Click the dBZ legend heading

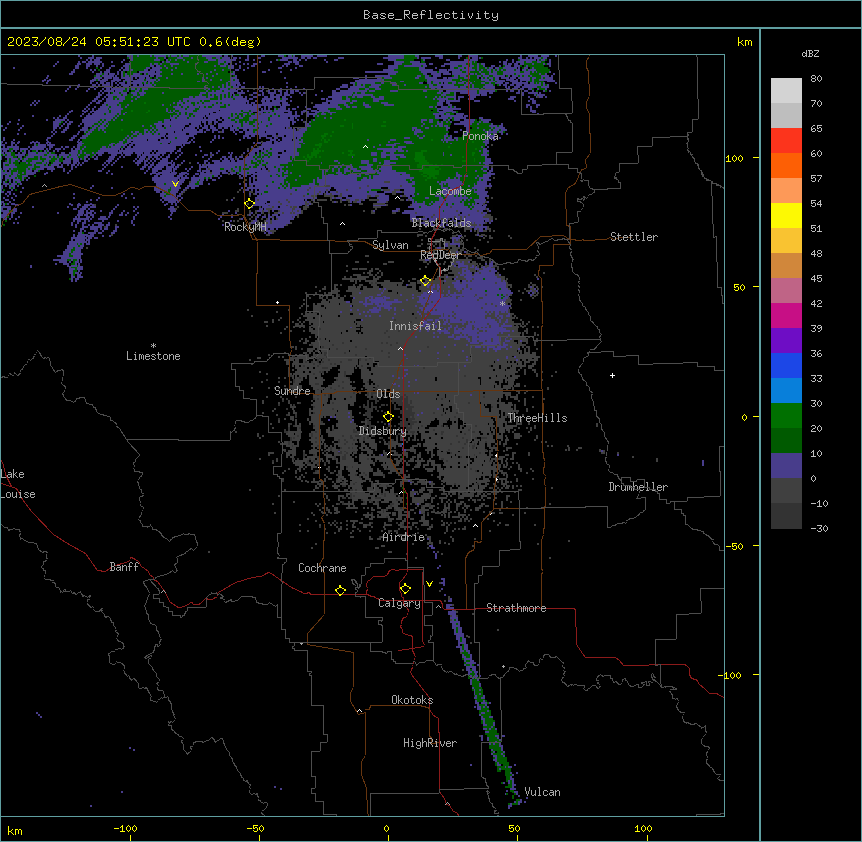pos(810,53)
